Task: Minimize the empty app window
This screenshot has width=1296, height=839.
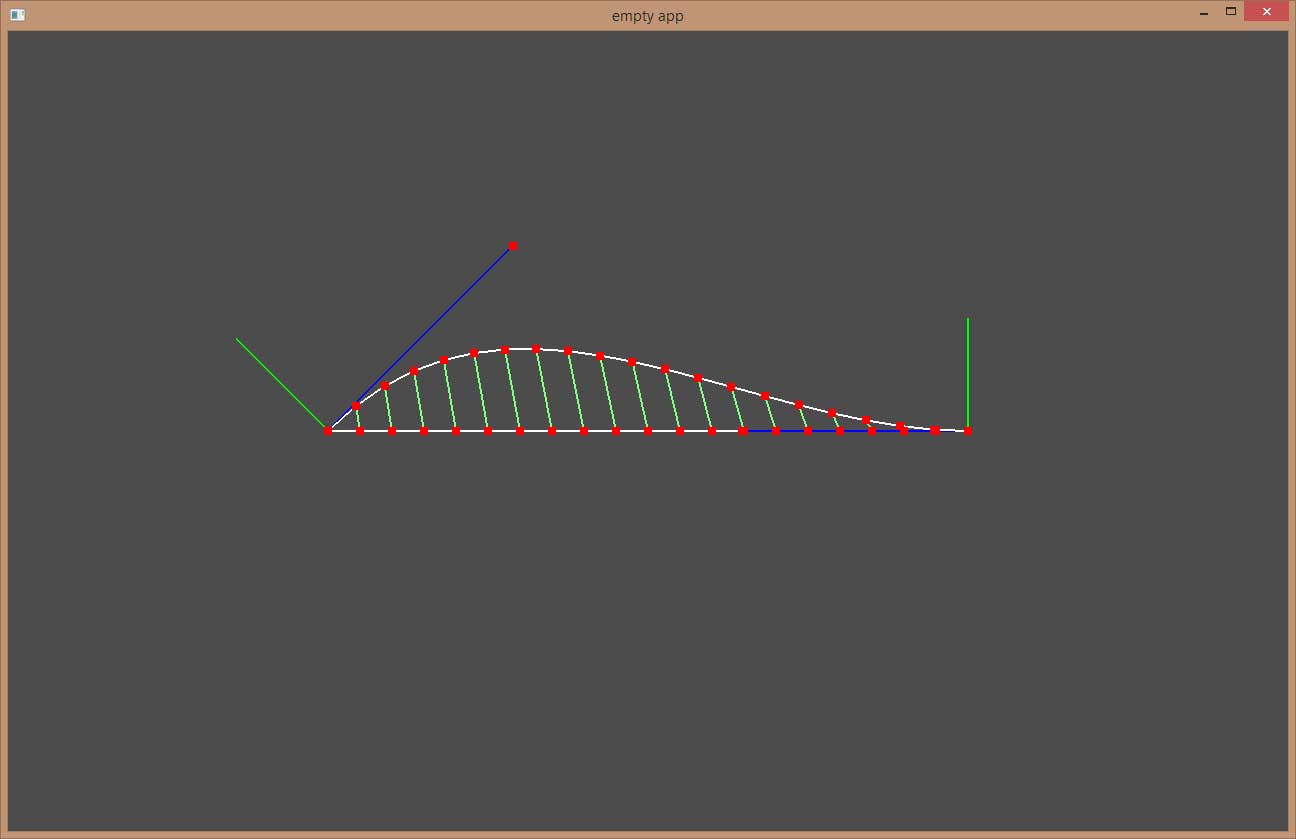Action: click(1203, 13)
